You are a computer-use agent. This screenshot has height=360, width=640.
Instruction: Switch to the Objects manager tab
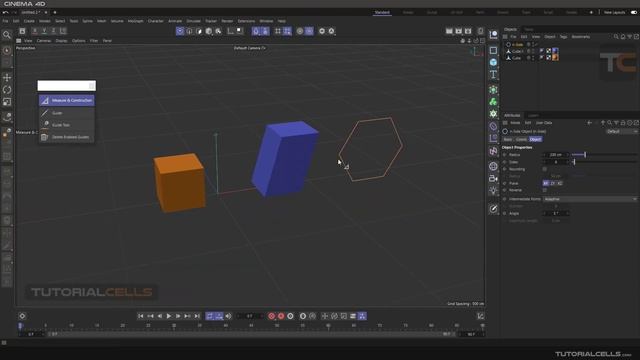tap(510, 29)
